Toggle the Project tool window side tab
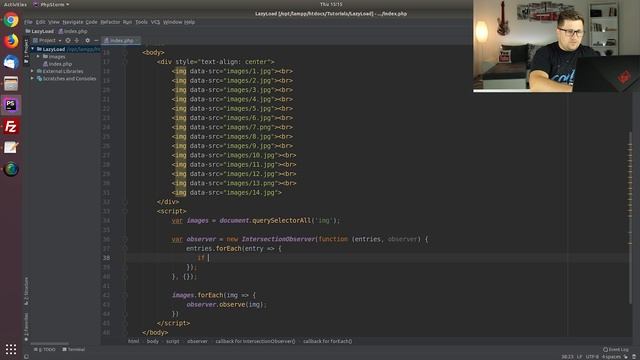 pyautogui.click(x=27, y=51)
